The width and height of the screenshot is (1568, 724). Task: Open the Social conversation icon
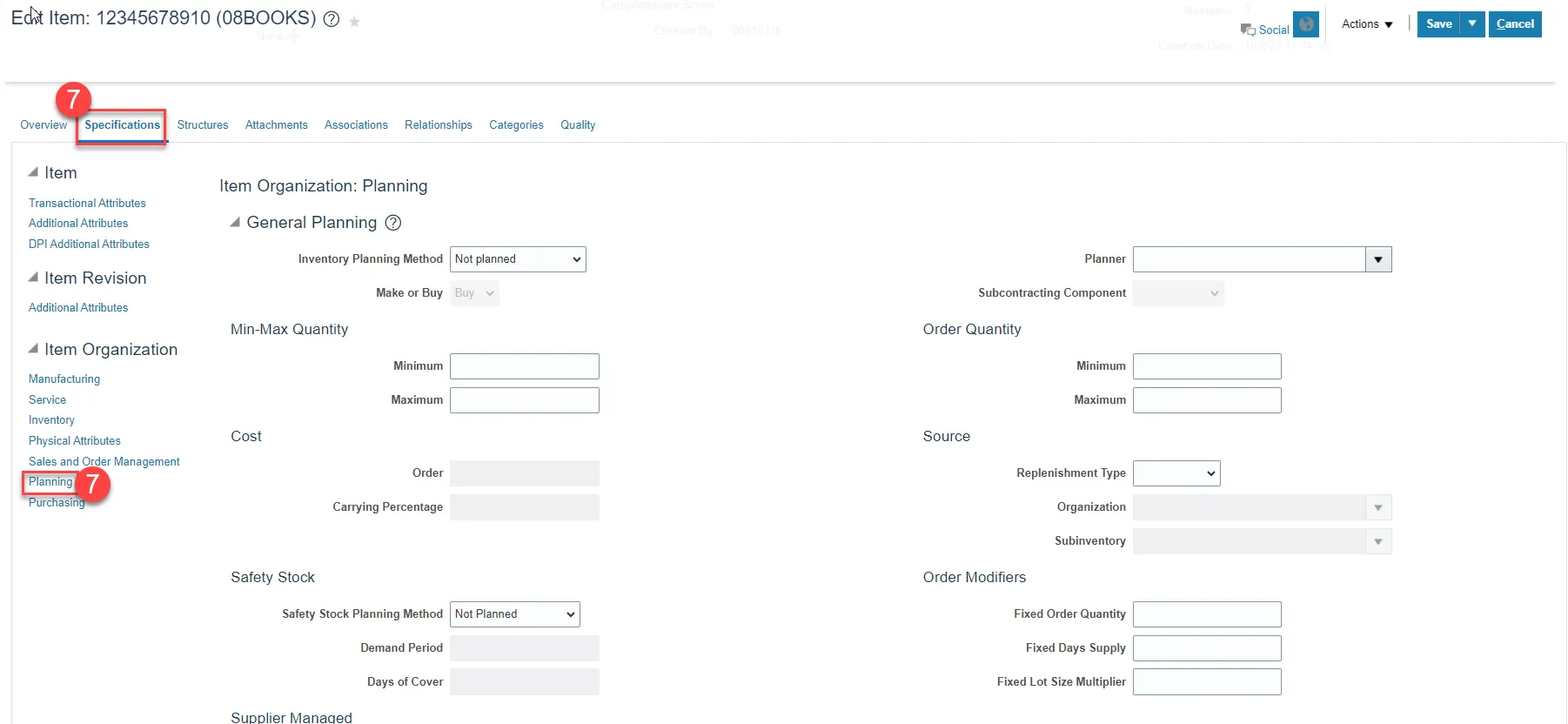[1248, 30]
